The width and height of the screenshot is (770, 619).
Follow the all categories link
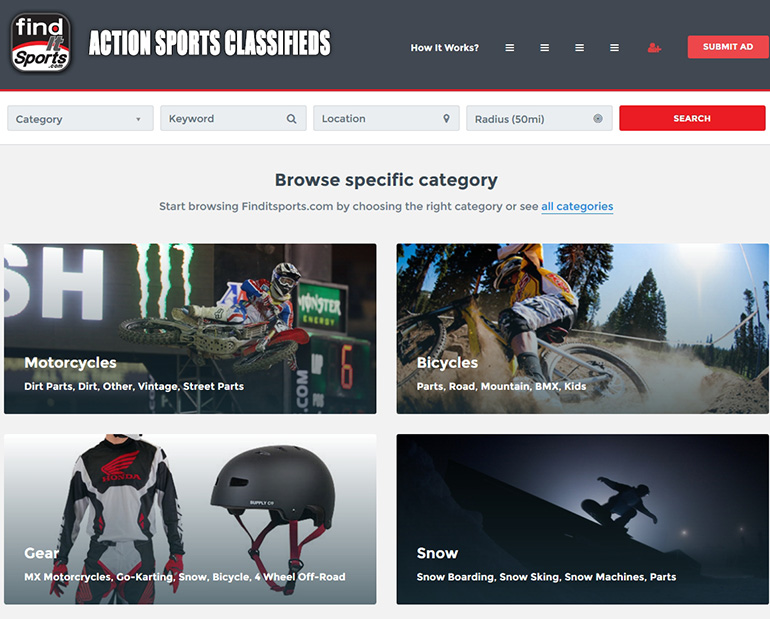tap(577, 206)
